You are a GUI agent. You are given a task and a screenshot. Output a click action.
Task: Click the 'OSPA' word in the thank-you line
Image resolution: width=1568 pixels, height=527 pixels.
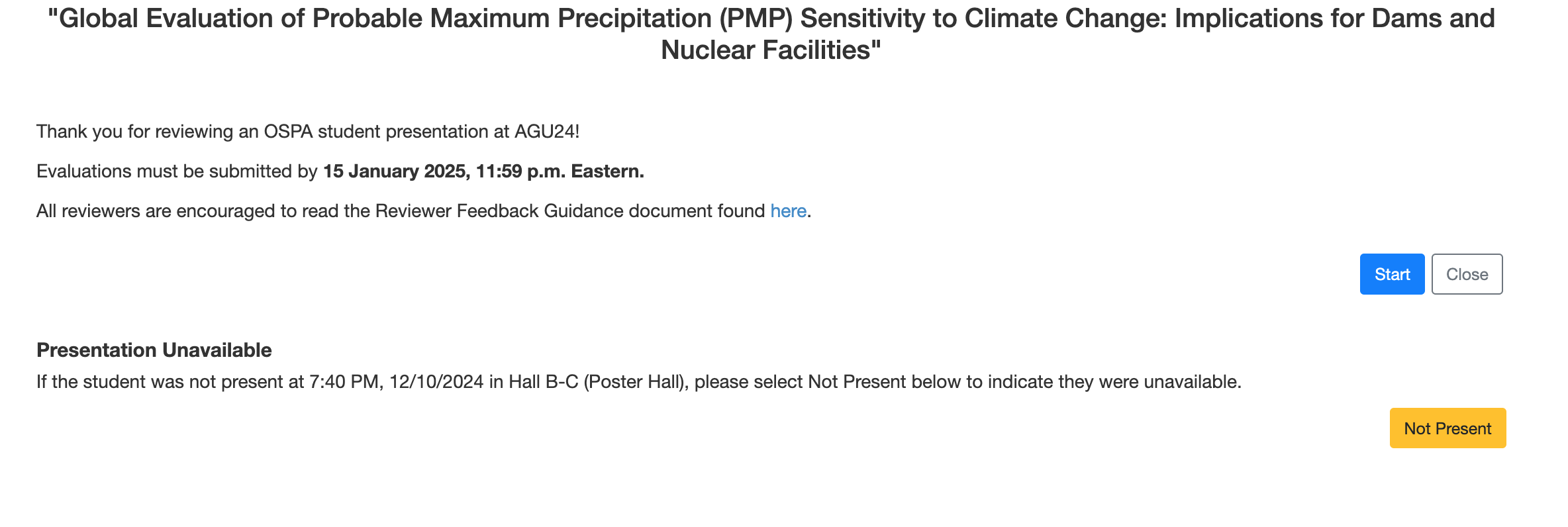(x=288, y=132)
